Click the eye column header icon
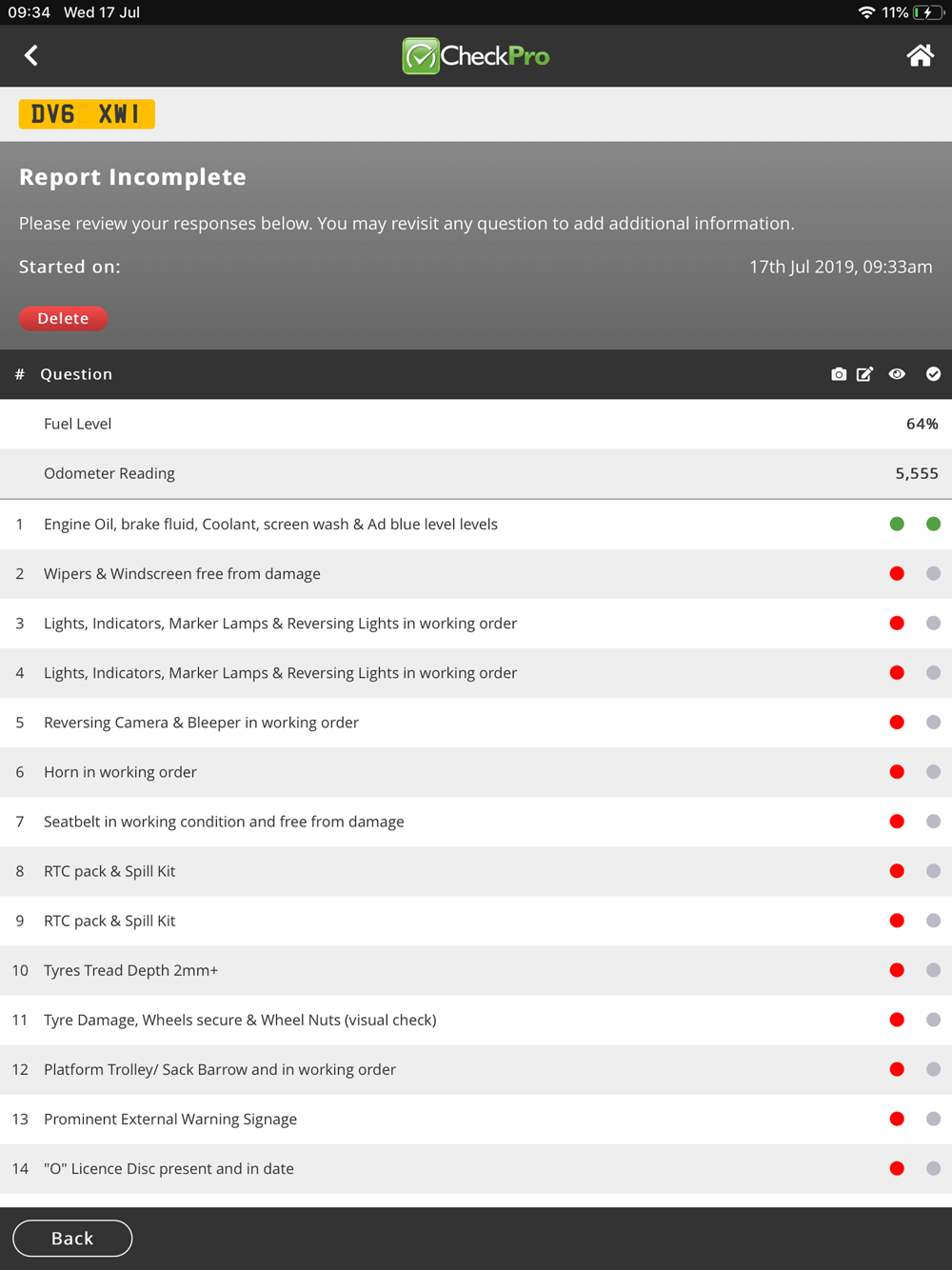This screenshot has width=952, height=1270. point(897,374)
